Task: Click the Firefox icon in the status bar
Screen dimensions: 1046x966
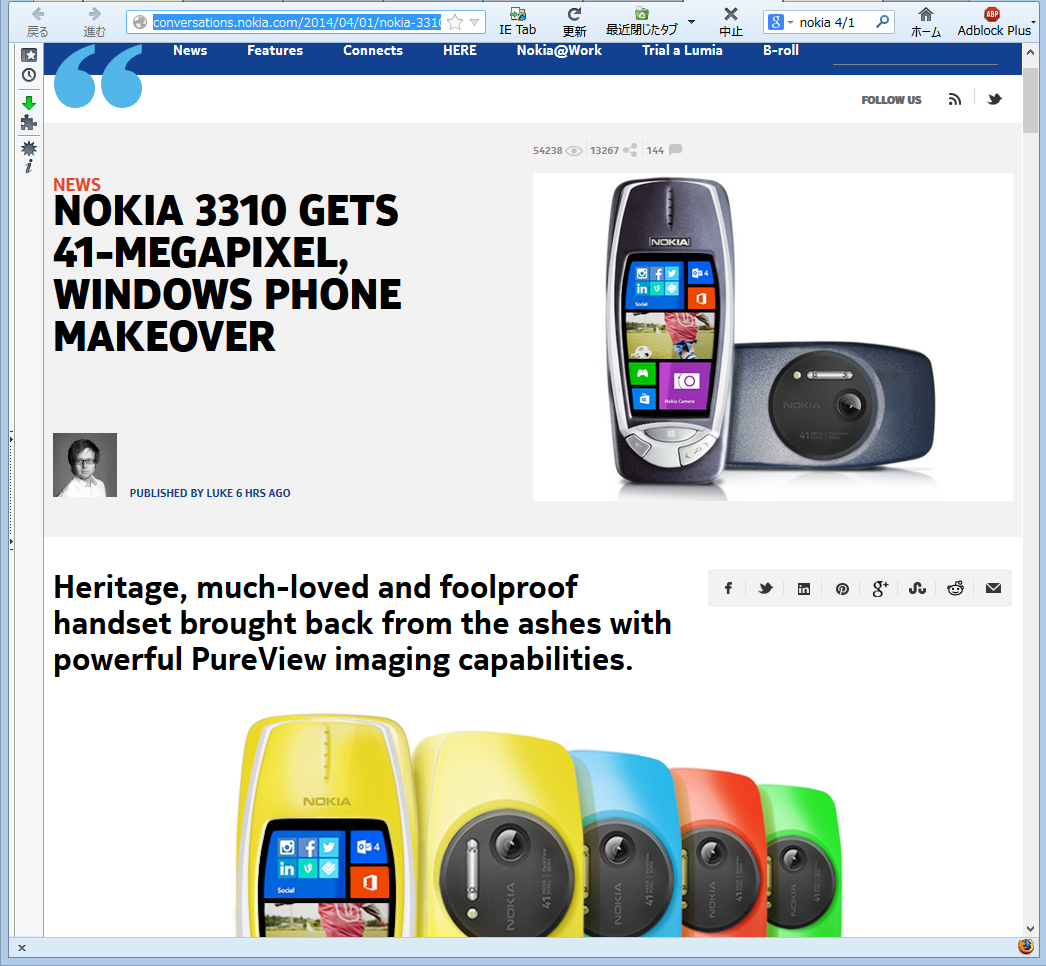Action: click(x=1025, y=947)
